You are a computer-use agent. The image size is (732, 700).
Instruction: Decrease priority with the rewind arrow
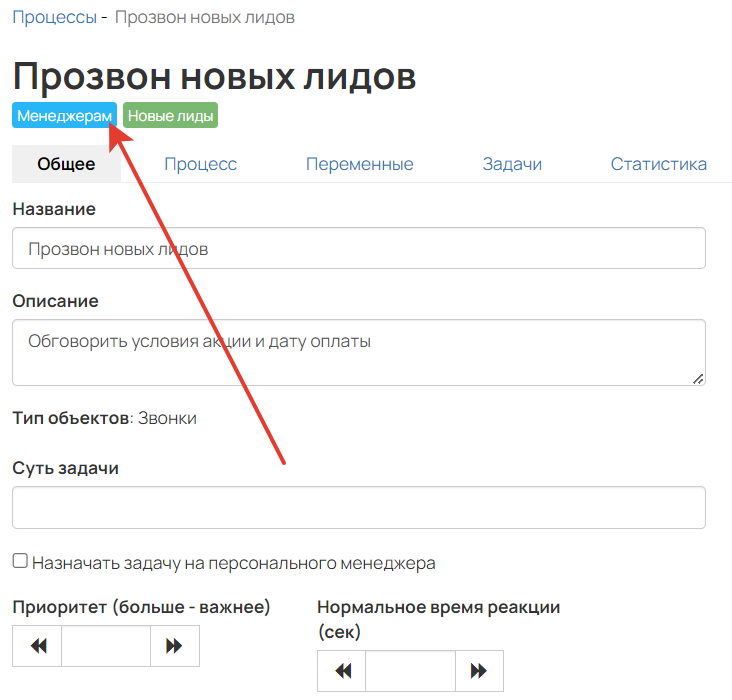click(37, 646)
